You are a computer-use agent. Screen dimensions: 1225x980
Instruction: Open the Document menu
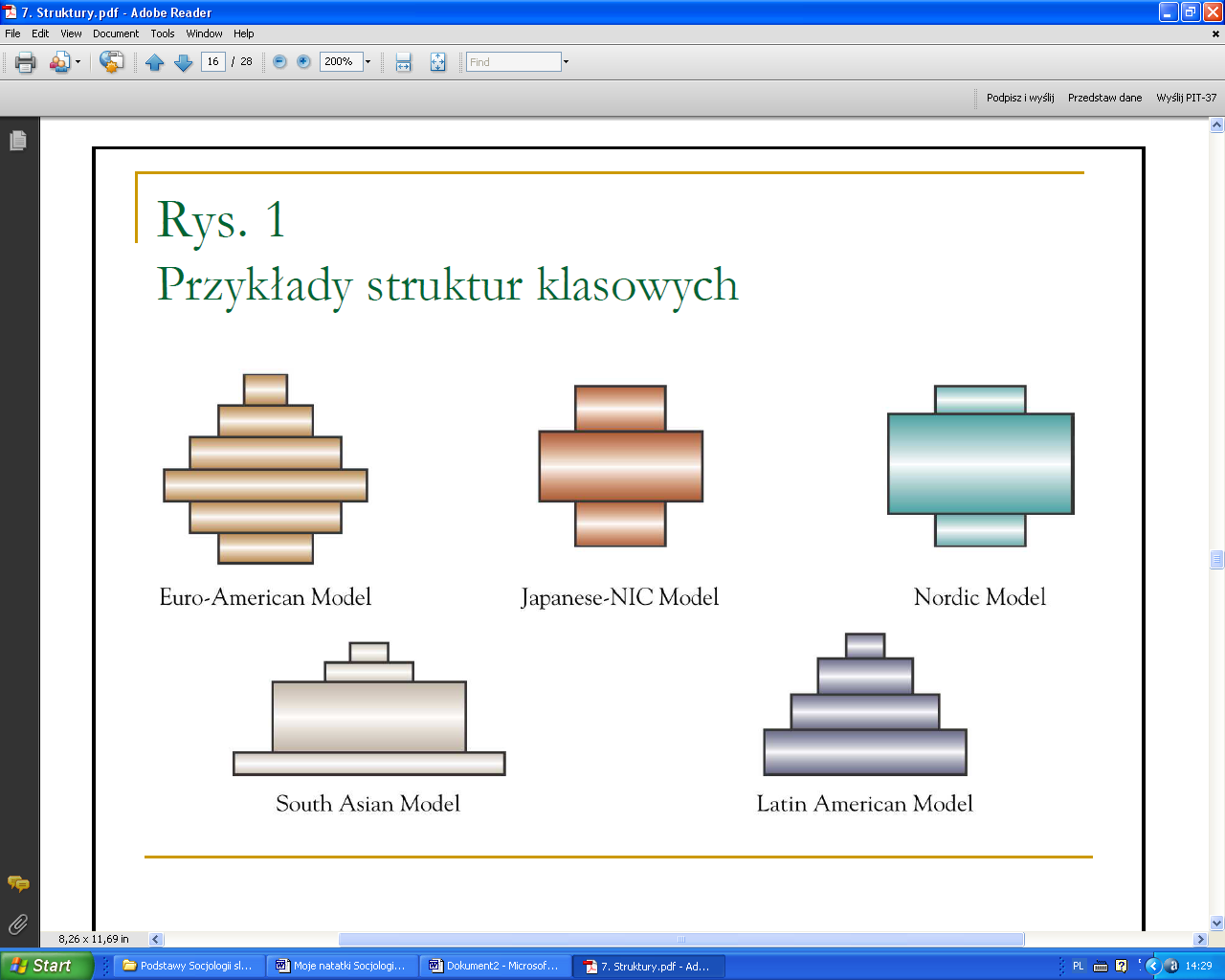pos(116,33)
